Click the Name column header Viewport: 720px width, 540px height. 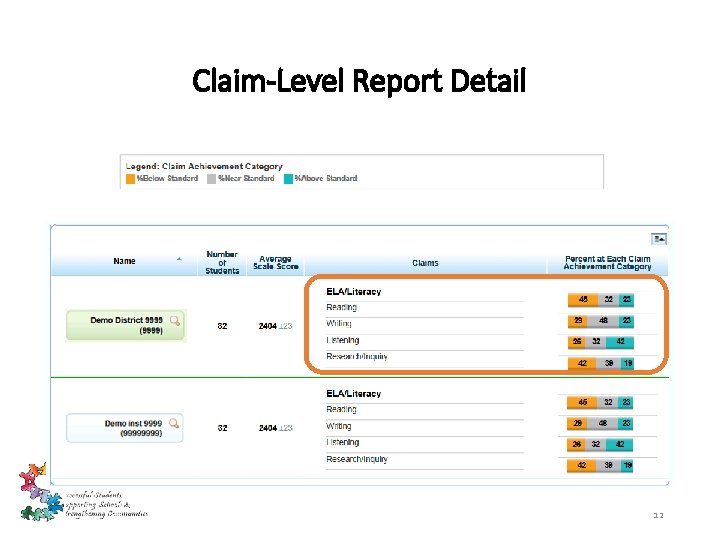[124, 261]
